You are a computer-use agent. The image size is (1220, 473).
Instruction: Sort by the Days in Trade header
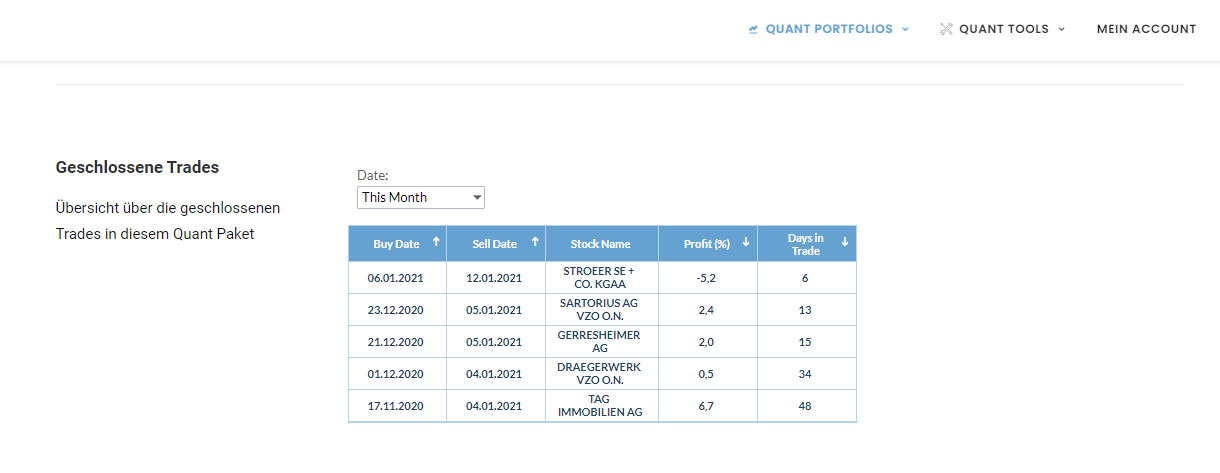806,244
